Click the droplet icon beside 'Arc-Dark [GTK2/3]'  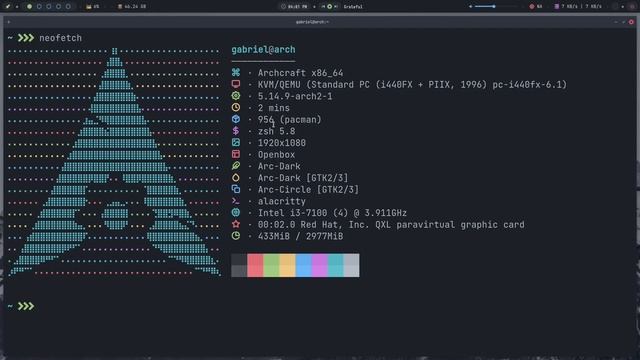click(x=236, y=178)
